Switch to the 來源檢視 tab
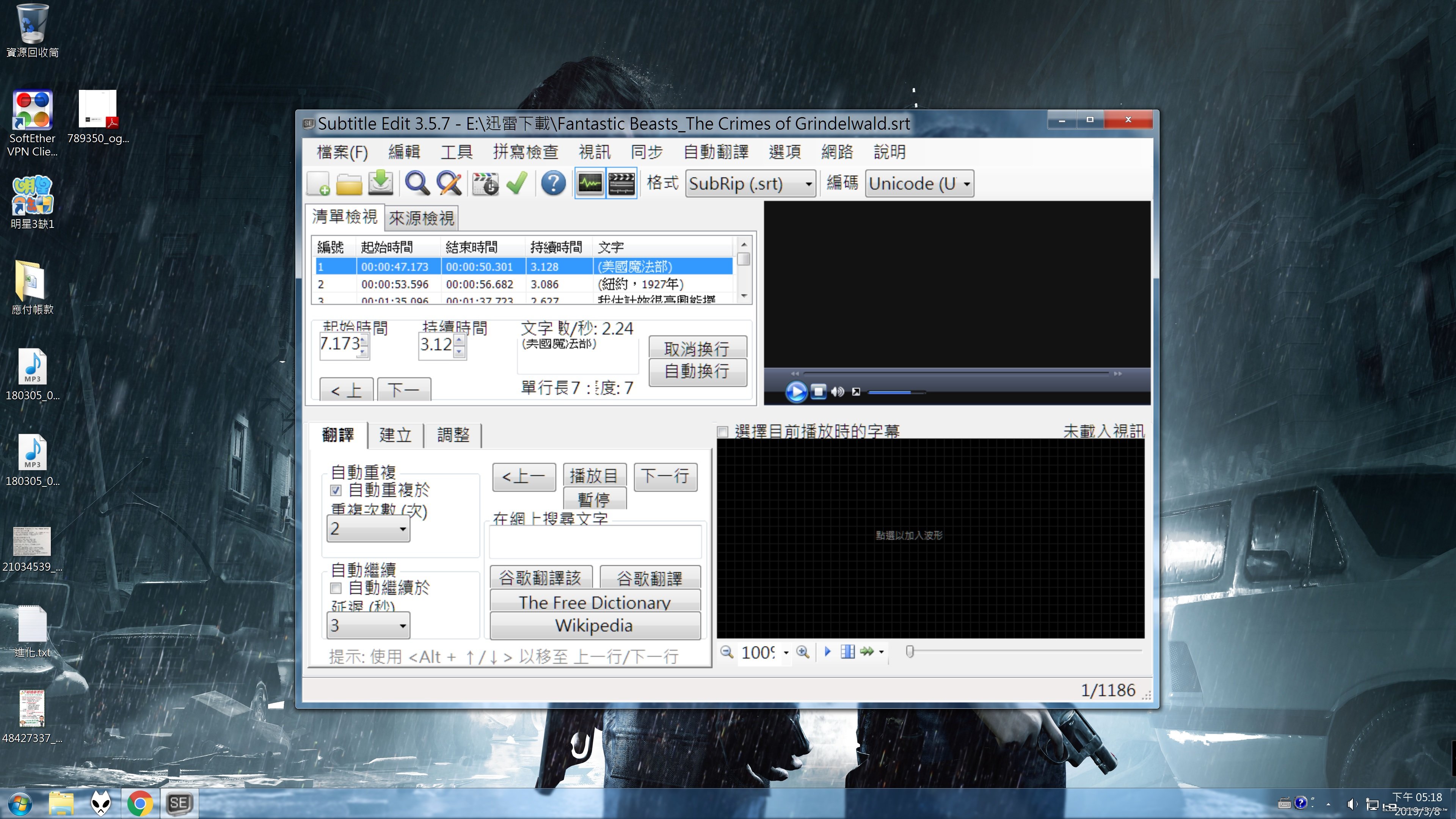This screenshot has height=819, width=1456. pos(421,218)
